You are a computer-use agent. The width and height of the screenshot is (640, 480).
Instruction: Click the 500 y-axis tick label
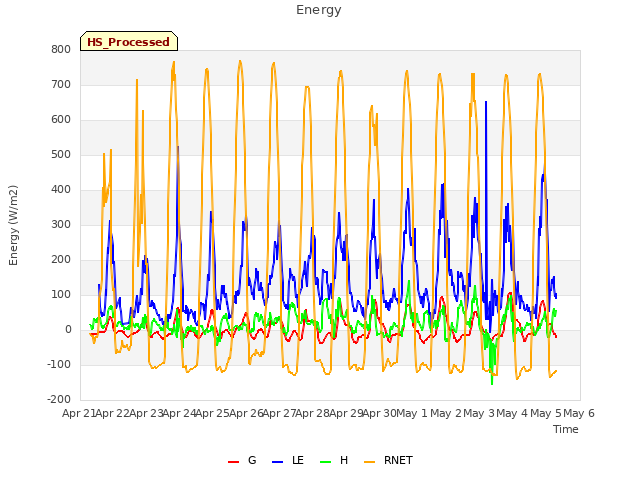pos(61,155)
